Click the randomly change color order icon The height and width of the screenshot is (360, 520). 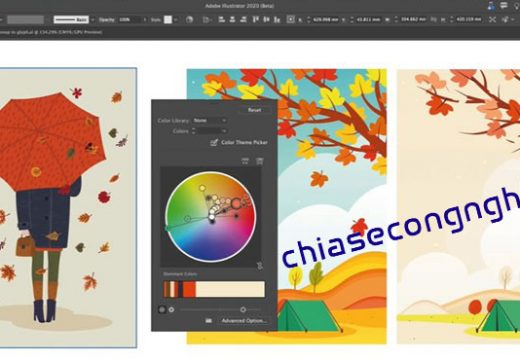pos(245,161)
